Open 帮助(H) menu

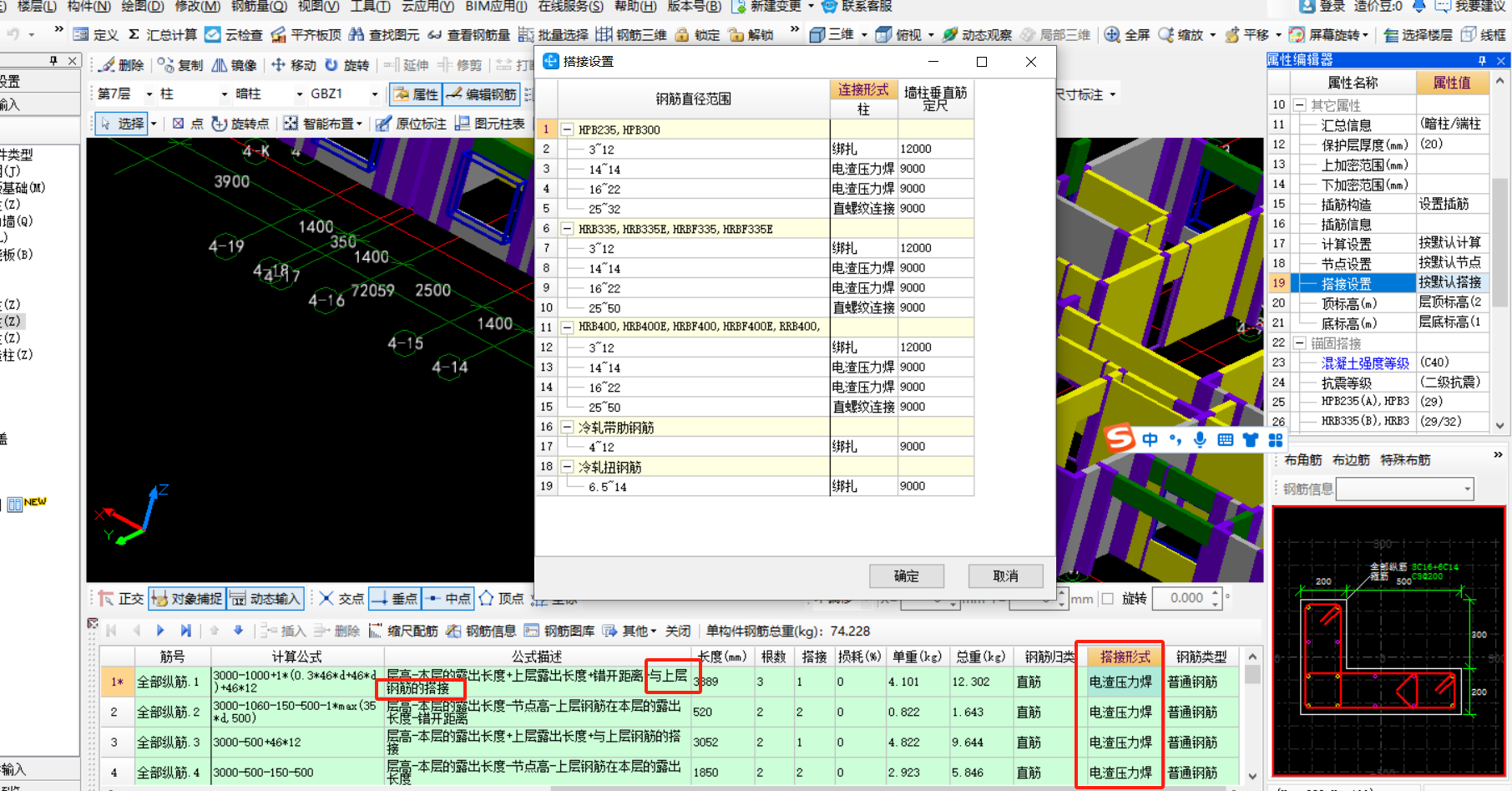pos(635,7)
